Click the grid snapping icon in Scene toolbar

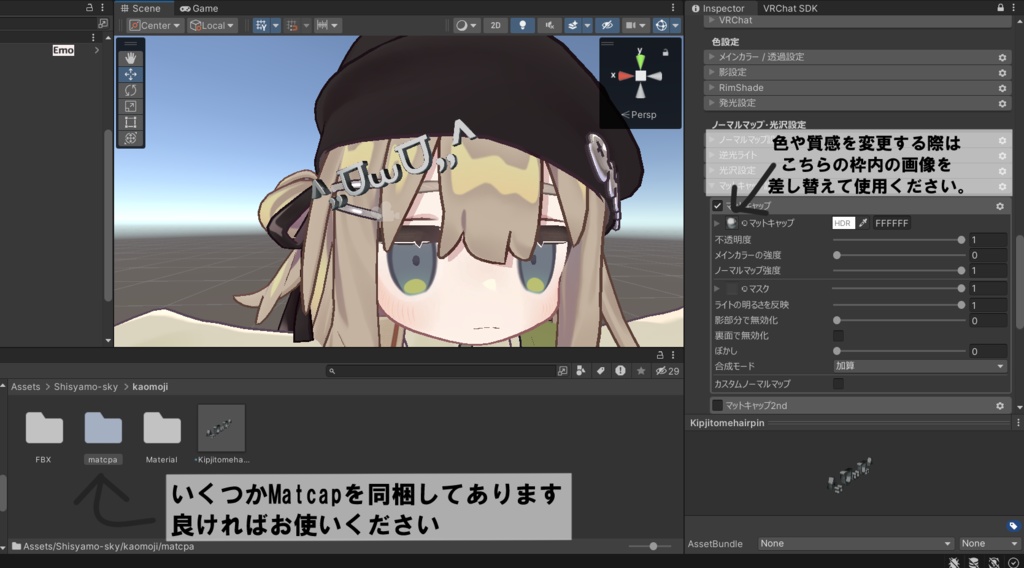click(261, 25)
